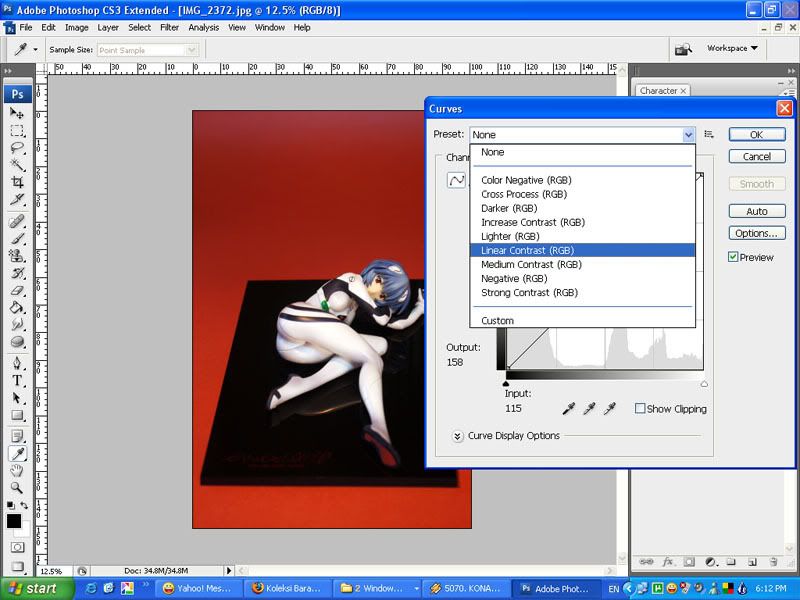The height and width of the screenshot is (600, 800).
Task: Select the Brush tool
Action: (x=17, y=239)
